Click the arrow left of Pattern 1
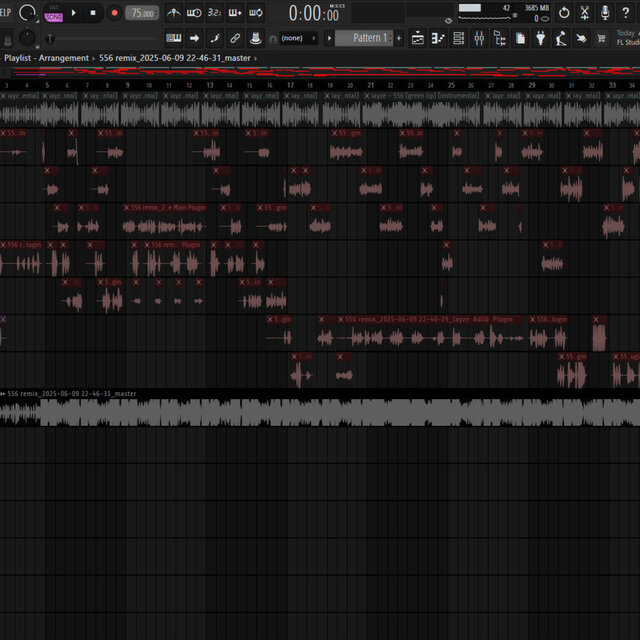Image resolution: width=640 pixels, height=640 pixels. pyautogui.click(x=329, y=38)
